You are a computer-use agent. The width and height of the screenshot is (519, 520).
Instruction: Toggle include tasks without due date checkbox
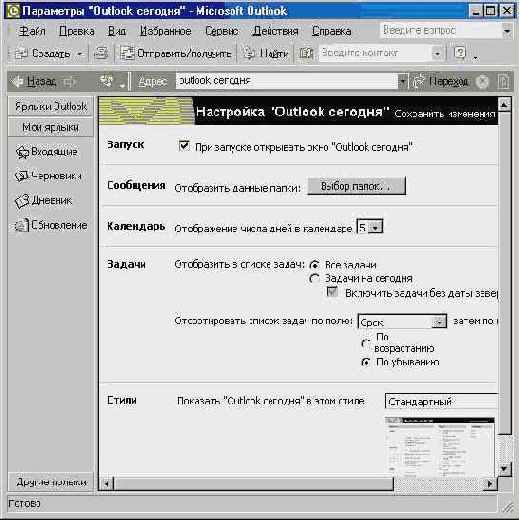tap(332, 292)
